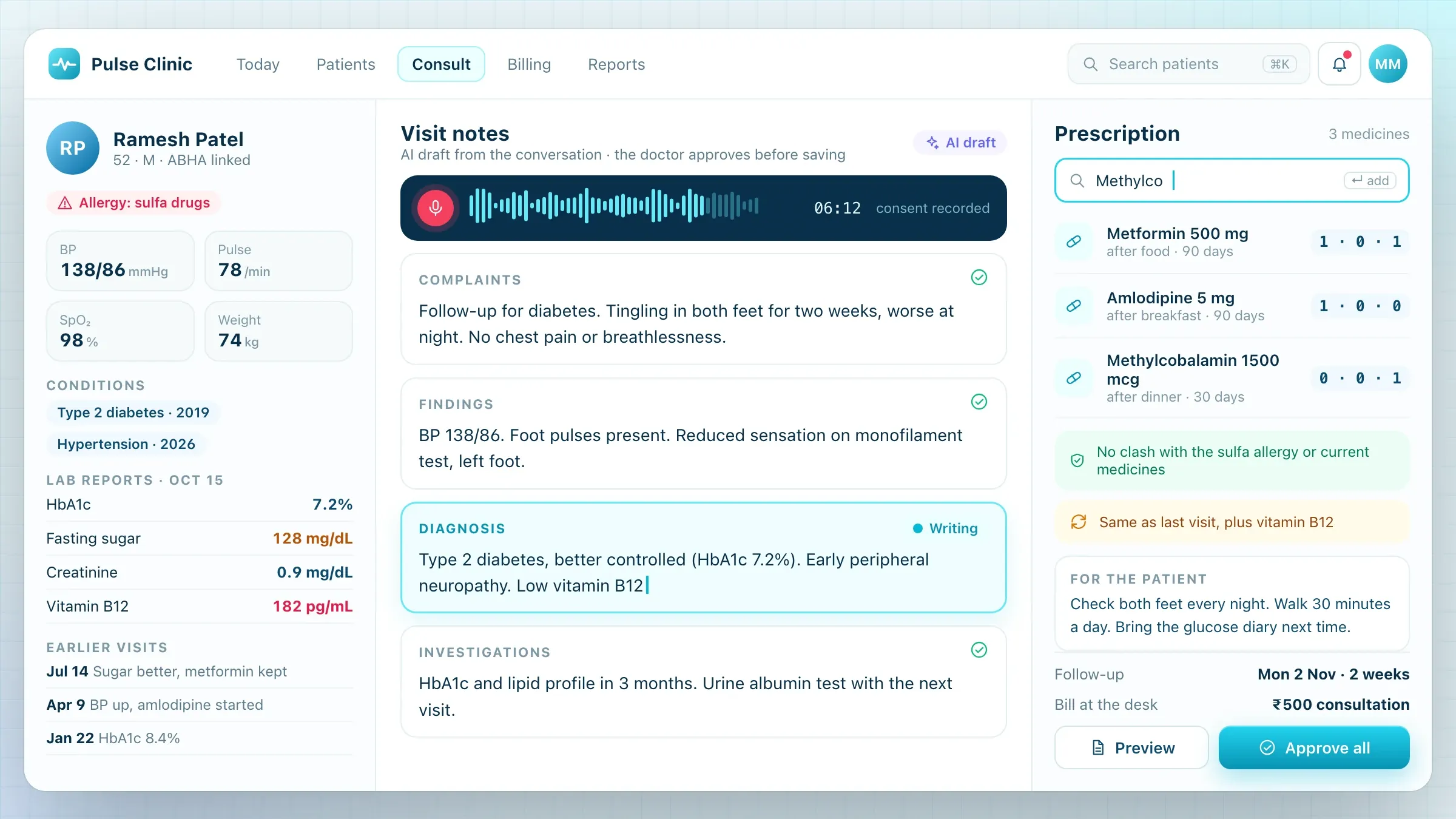Click the shield check icon in allergy clash notice

click(1077, 460)
